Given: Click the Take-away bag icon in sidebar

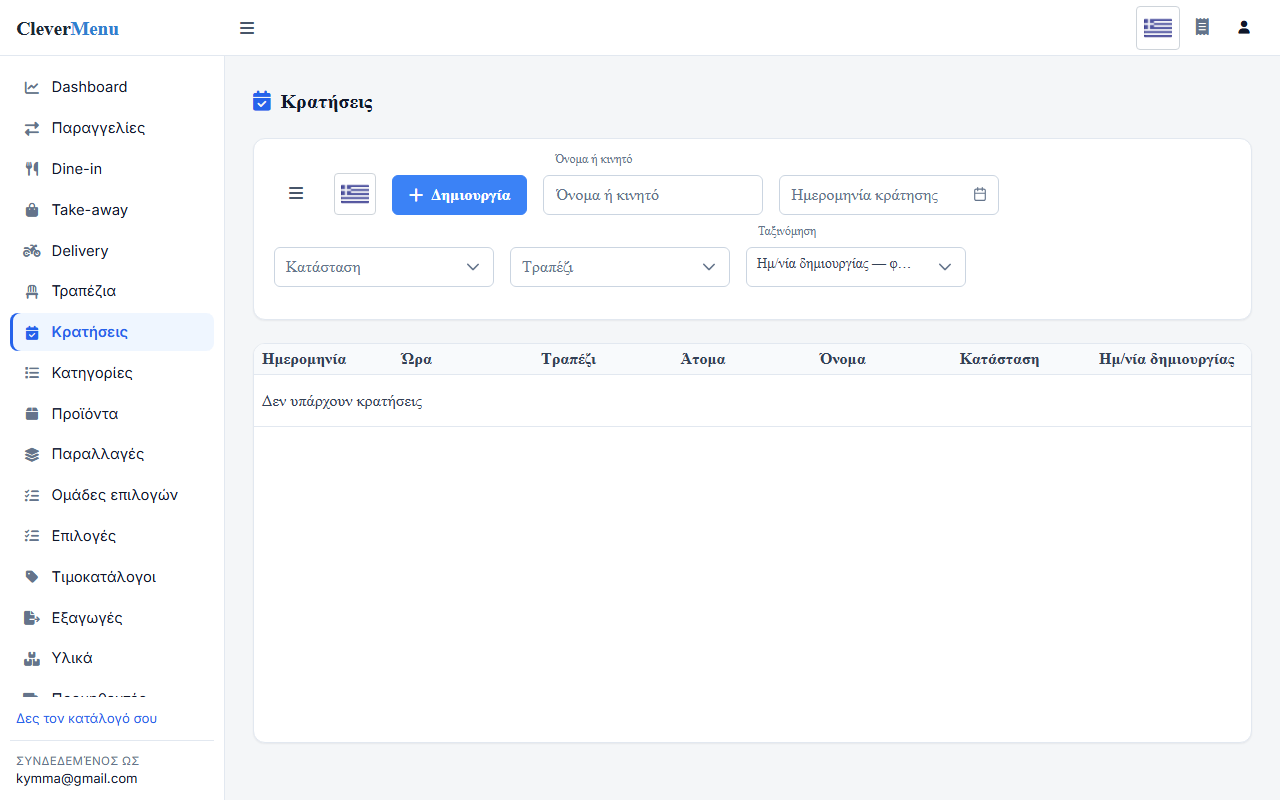Looking at the screenshot, I should 32,210.
